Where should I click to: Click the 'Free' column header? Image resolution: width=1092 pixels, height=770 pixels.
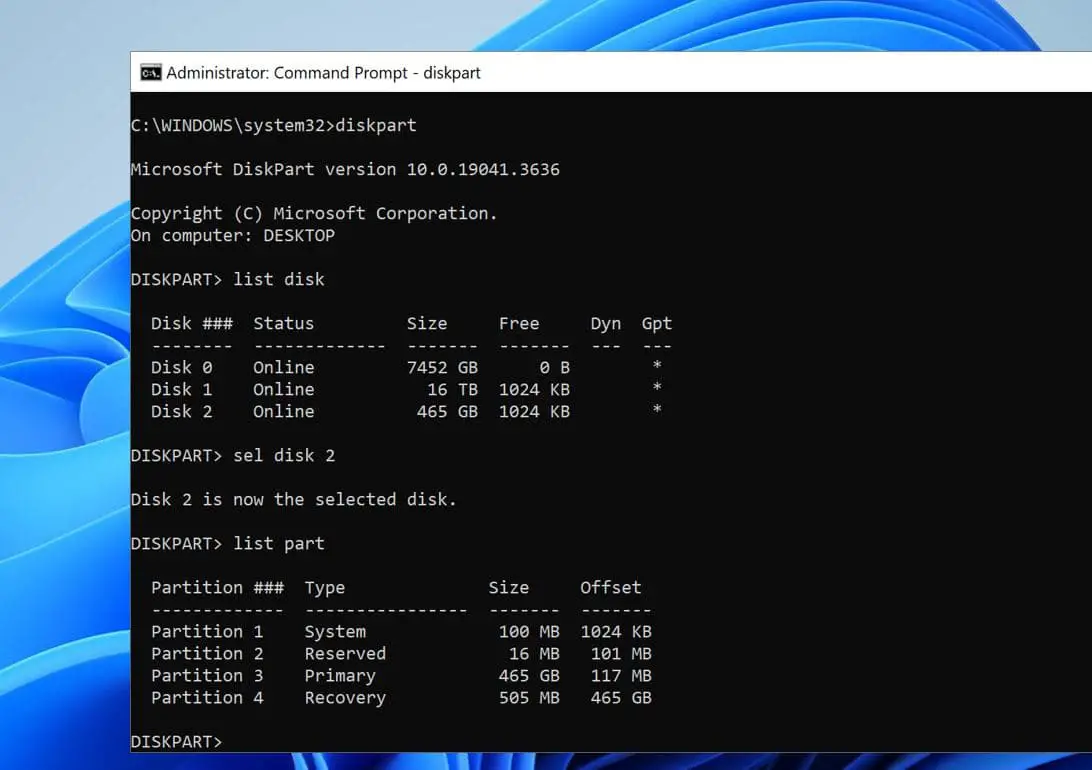[519, 323]
